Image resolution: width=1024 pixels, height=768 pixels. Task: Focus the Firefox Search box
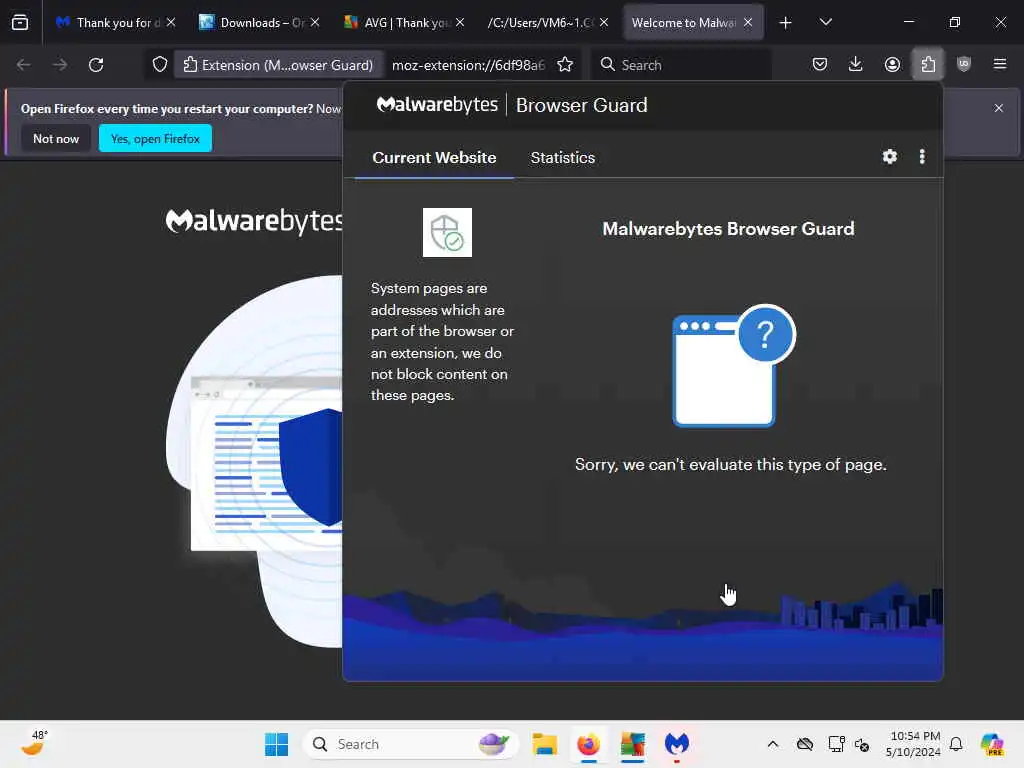pos(681,65)
